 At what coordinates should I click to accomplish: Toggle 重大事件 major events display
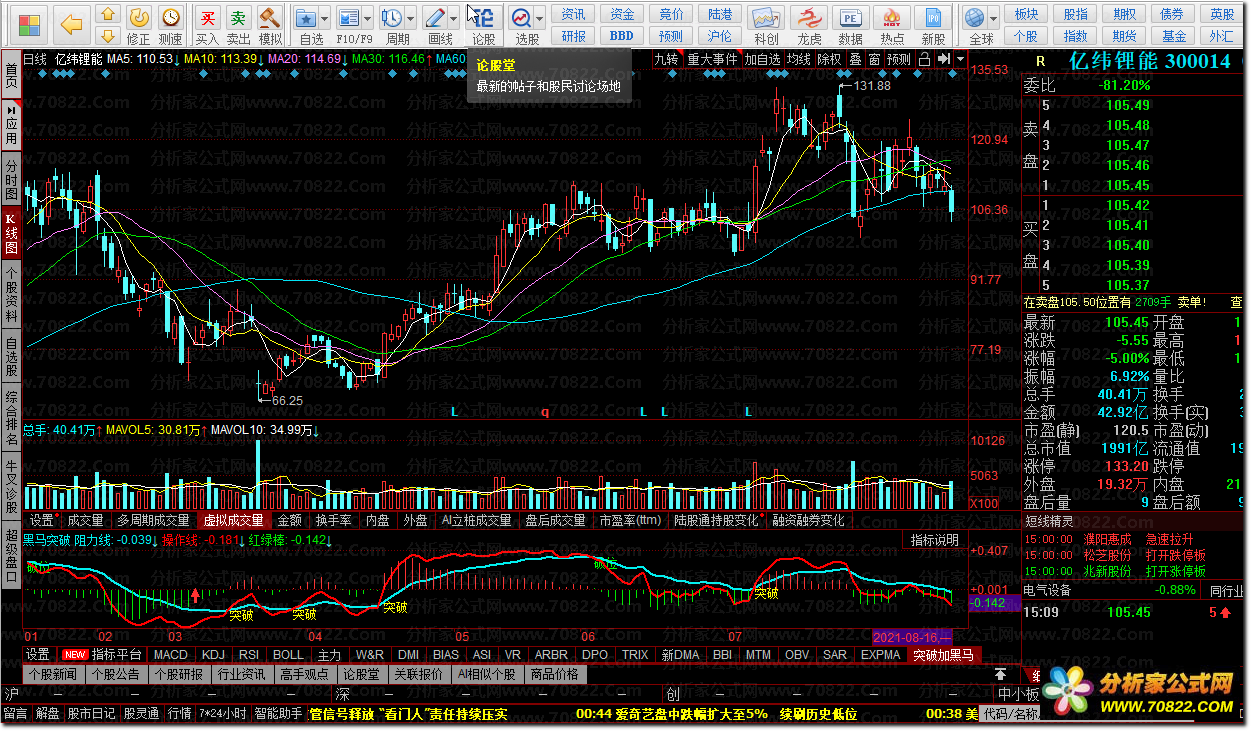(x=712, y=59)
